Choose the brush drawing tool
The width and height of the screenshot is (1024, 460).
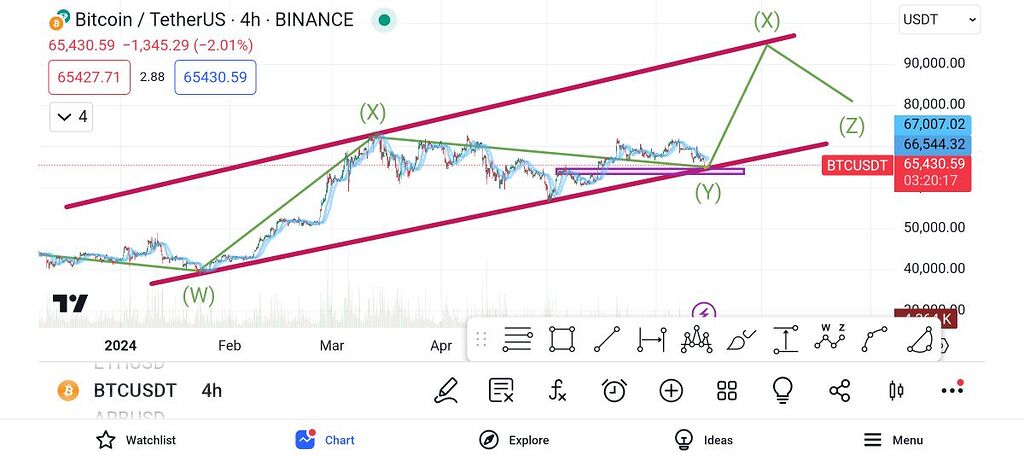(x=741, y=340)
